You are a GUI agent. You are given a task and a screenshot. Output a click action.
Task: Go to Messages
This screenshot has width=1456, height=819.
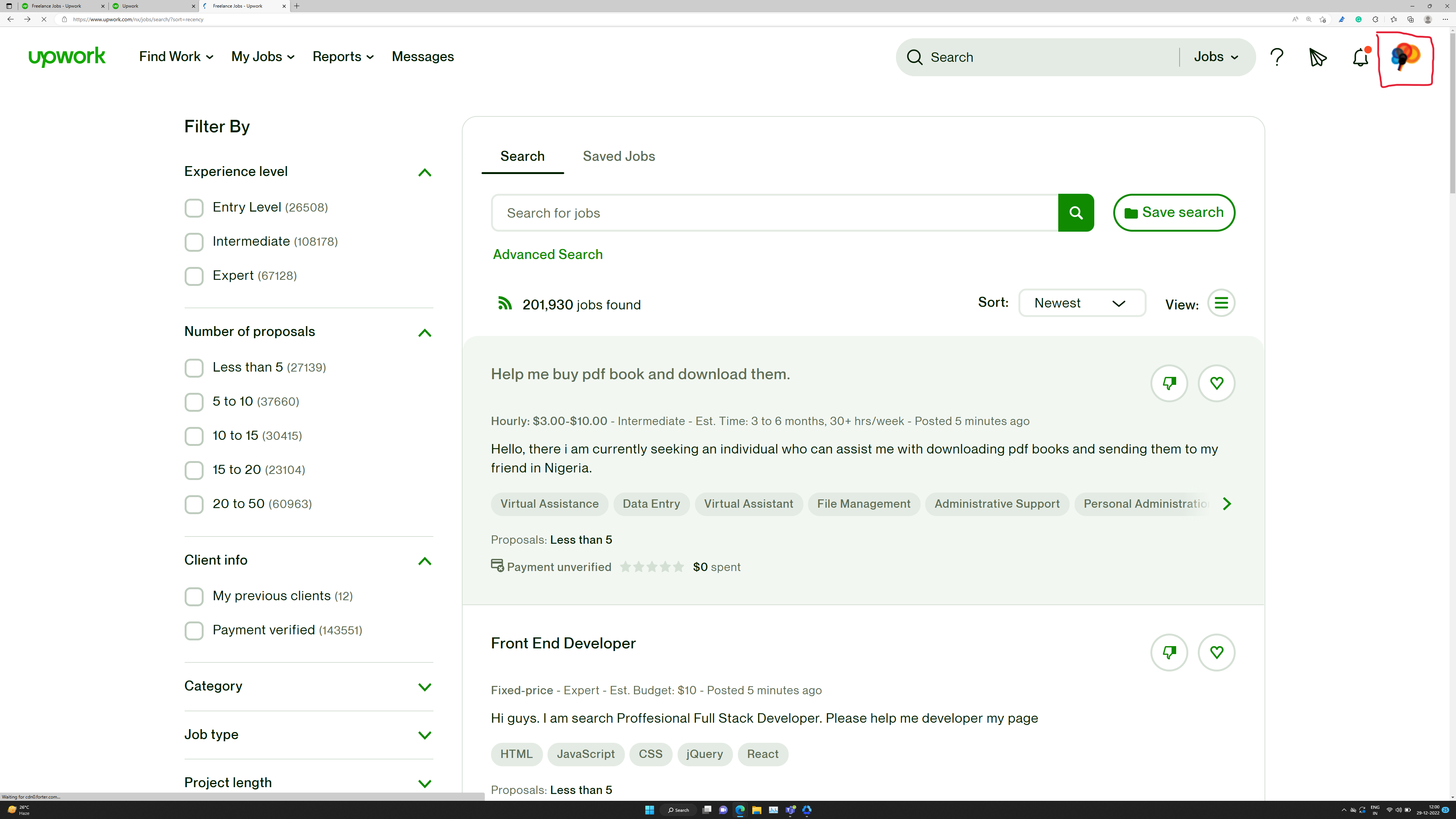coord(423,56)
